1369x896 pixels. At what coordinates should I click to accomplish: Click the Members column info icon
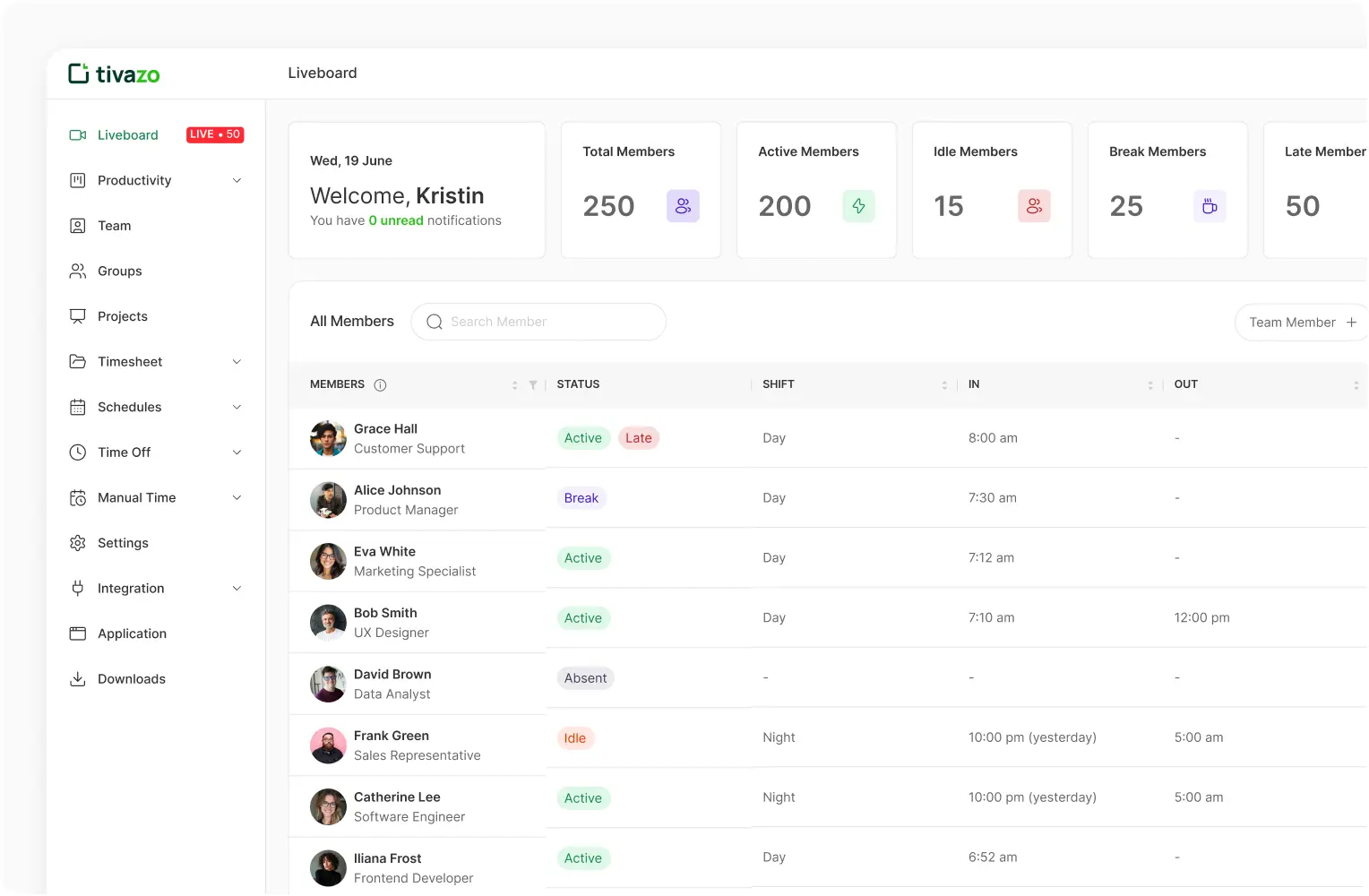pos(380,385)
